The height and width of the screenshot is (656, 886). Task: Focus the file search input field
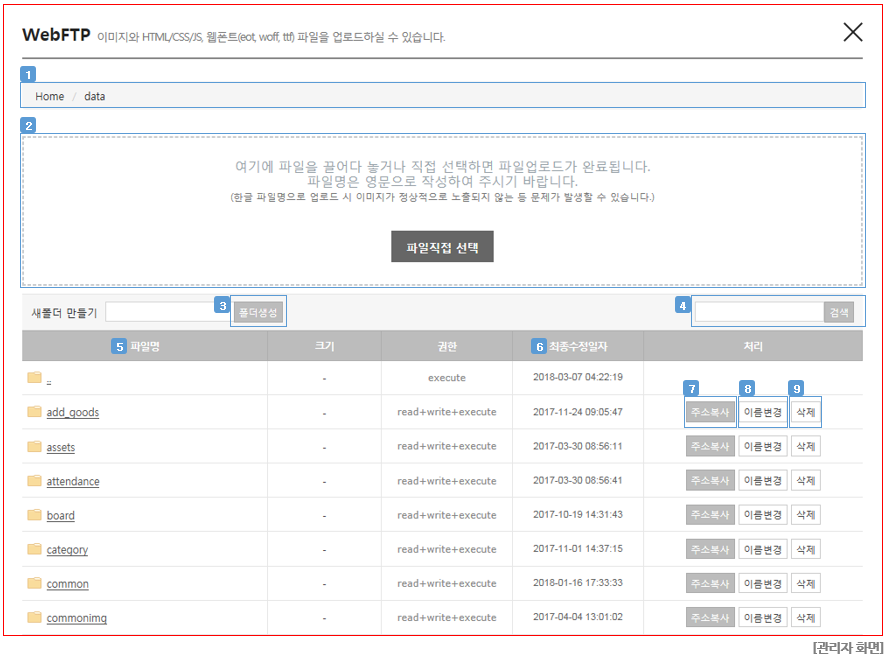(759, 312)
